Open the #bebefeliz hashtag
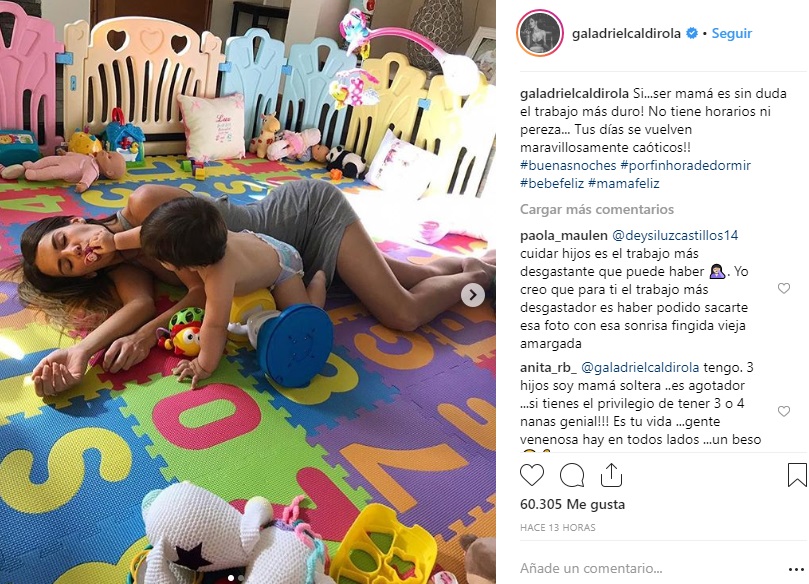Screen dimensions: 809x584 tap(552, 183)
